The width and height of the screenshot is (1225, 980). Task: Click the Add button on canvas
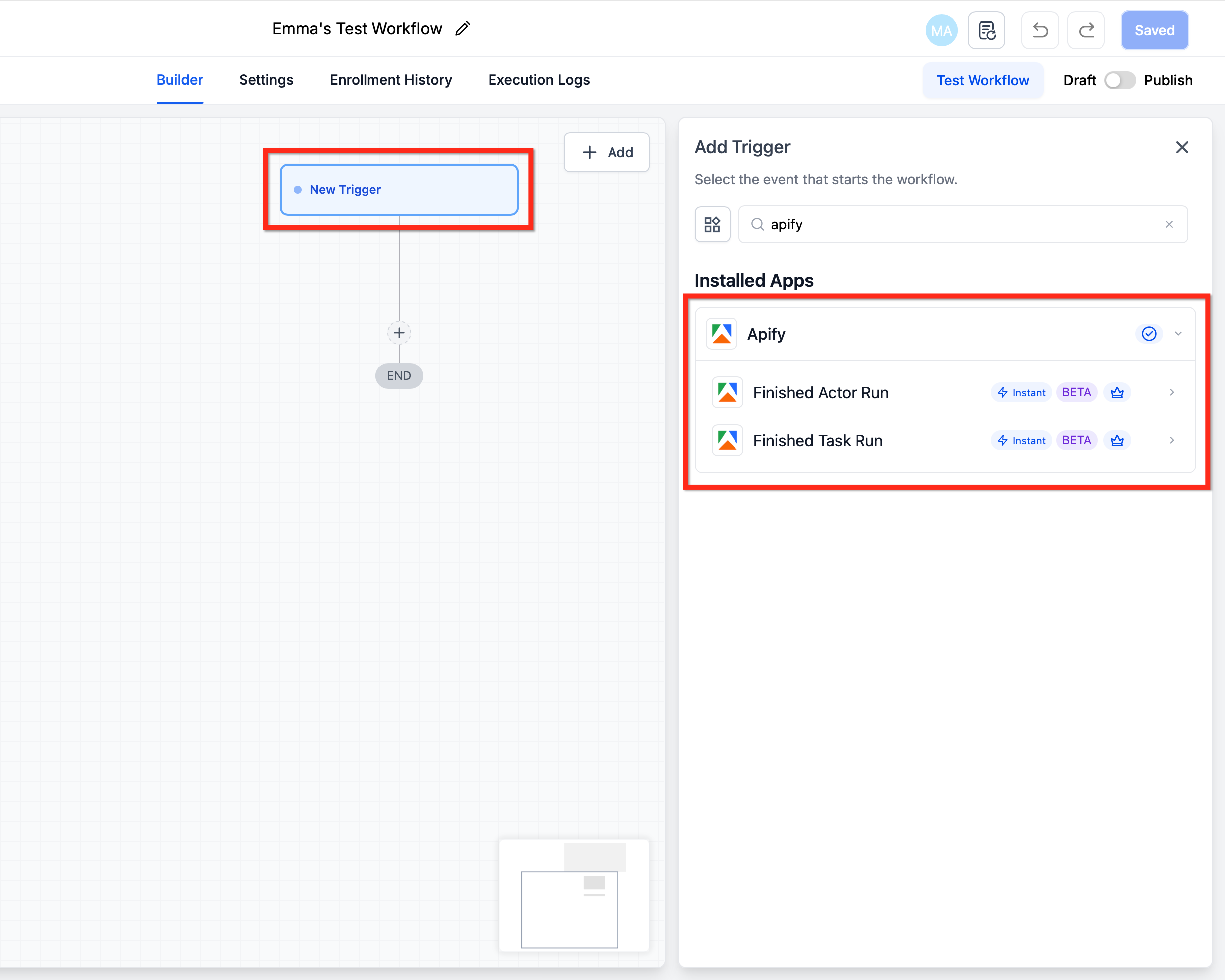tap(607, 152)
